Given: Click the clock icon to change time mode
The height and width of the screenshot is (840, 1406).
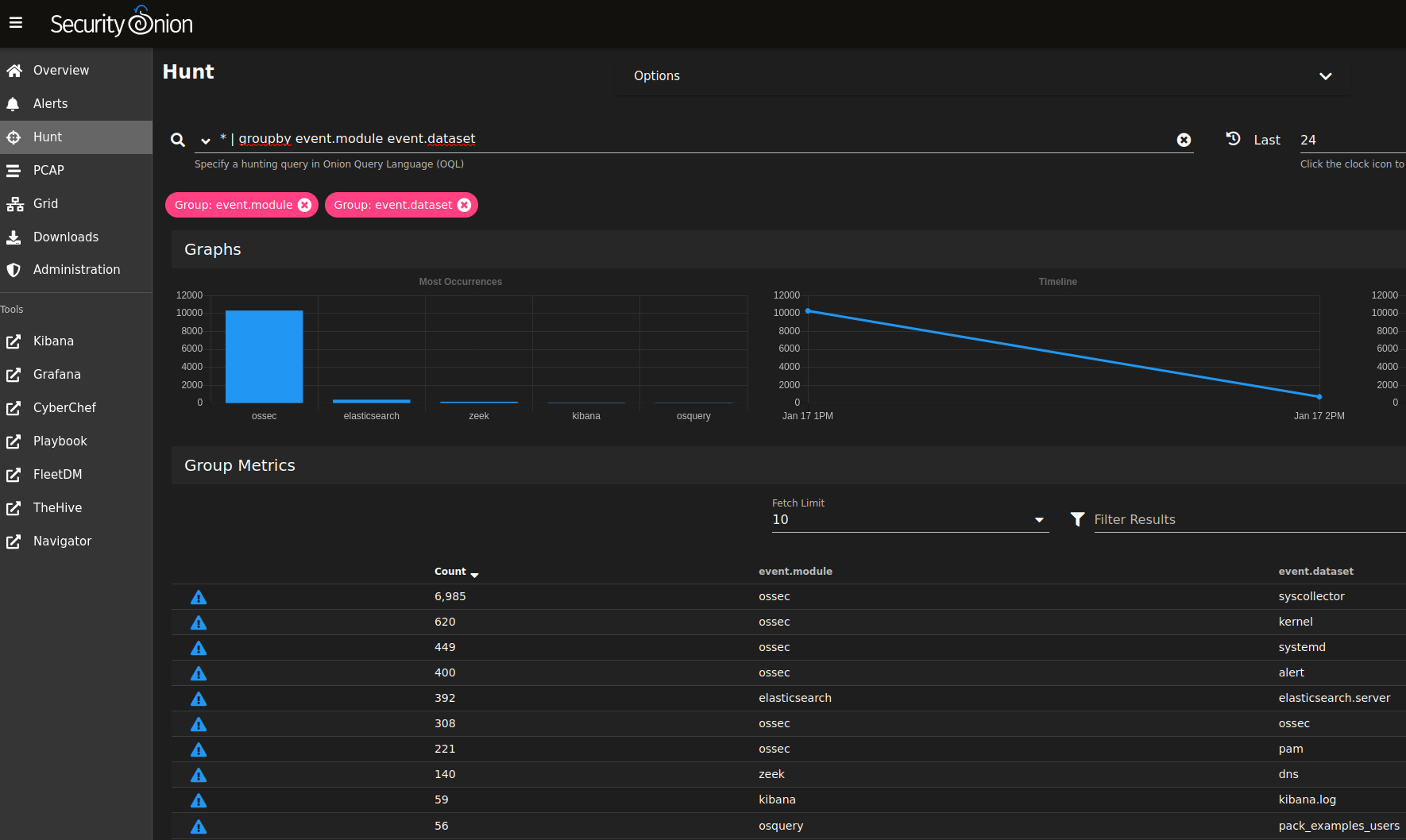Looking at the screenshot, I should pos(1233,138).
